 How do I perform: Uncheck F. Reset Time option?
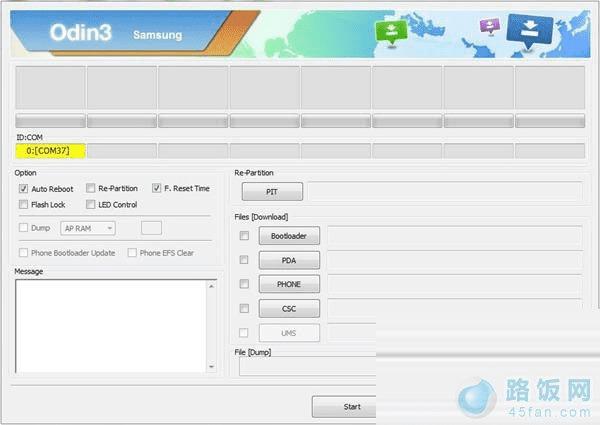click(157, 188)
